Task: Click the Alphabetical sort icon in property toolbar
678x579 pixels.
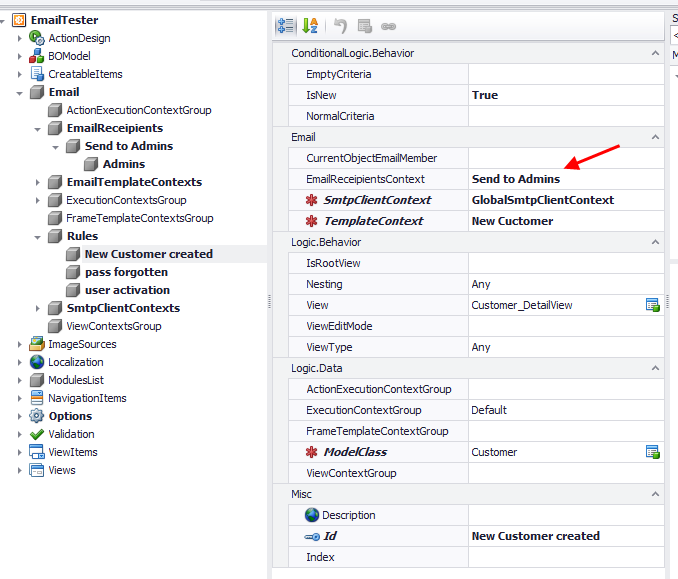Action: pos(310,26)
